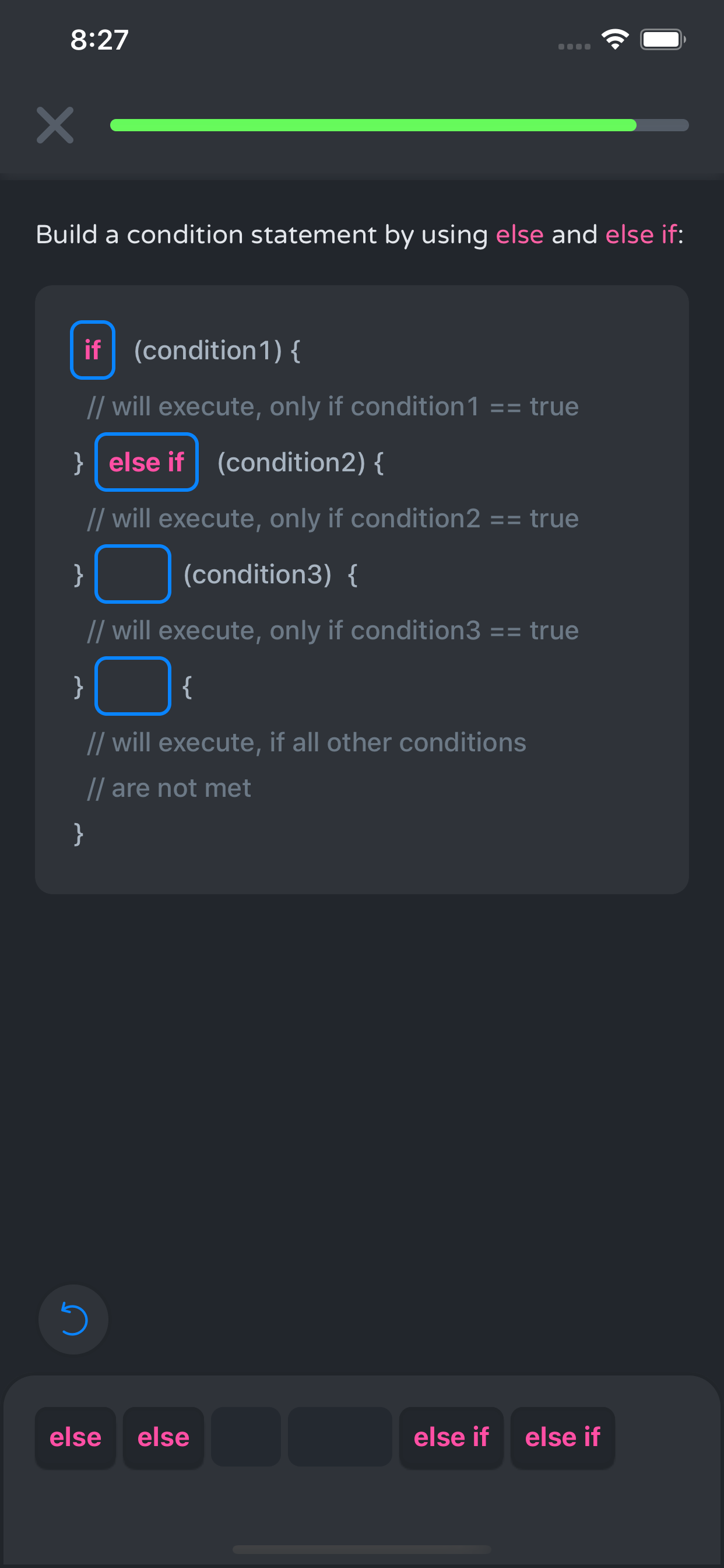
Task: Tap the reset answer circular arrow icon
Action: coord(73,1319)
